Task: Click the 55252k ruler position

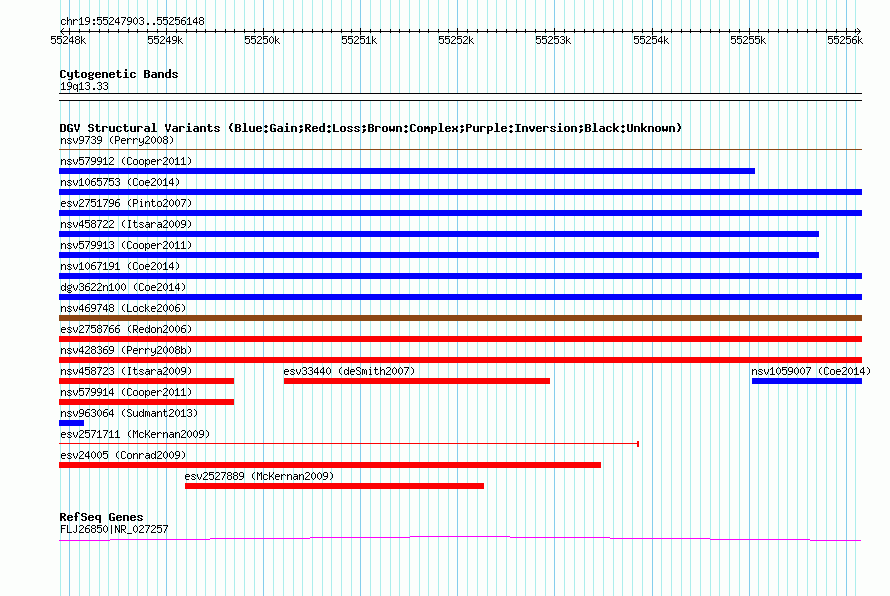Action: (x=456, y=40)
